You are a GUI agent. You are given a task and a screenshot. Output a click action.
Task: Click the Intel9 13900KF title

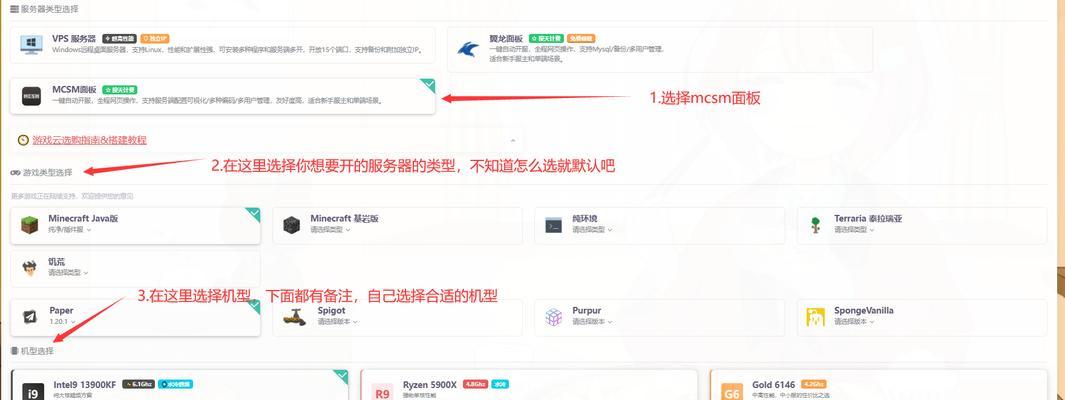tap(85, 384)
